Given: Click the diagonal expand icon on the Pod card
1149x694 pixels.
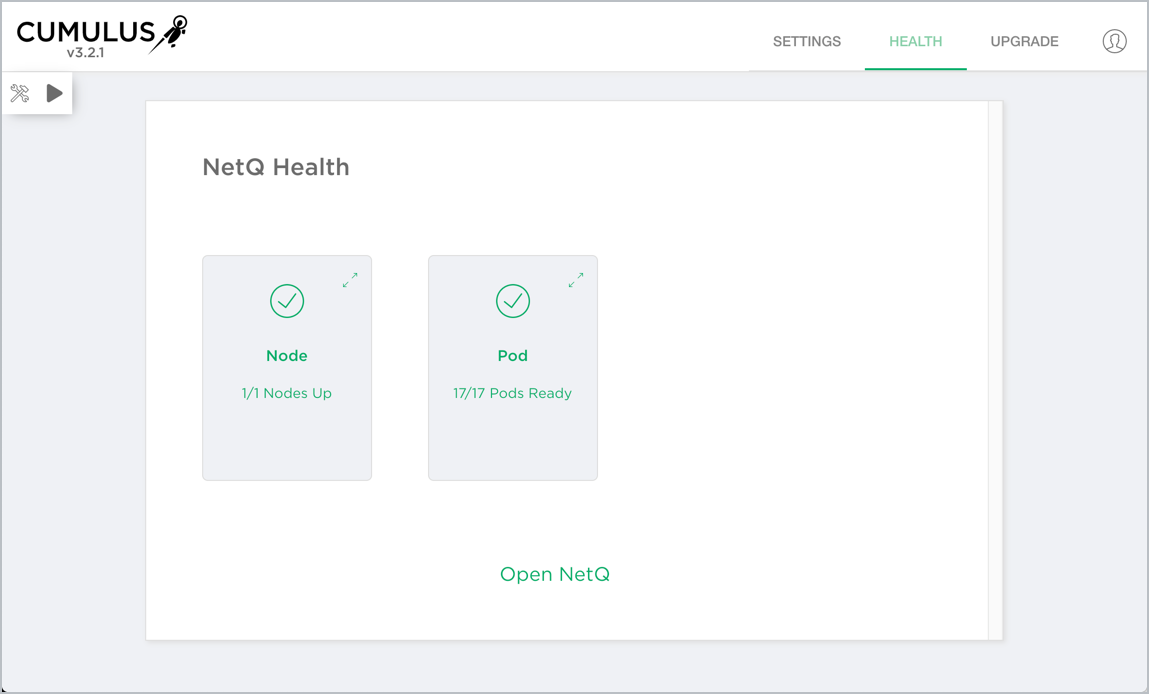Looking at the screenshot, I should [x=576, y=280].
